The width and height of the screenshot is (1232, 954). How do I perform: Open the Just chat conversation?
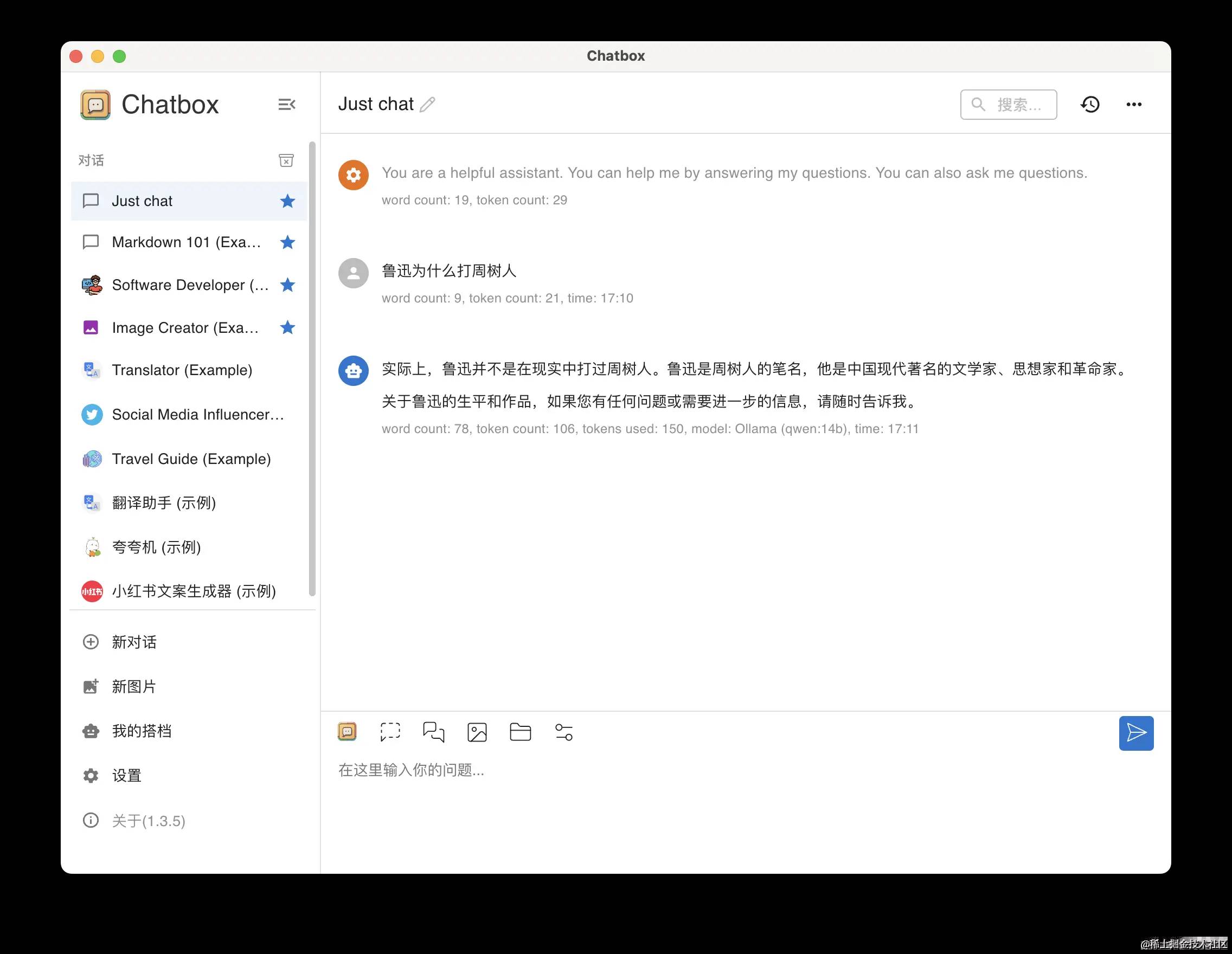click(189, 201)
